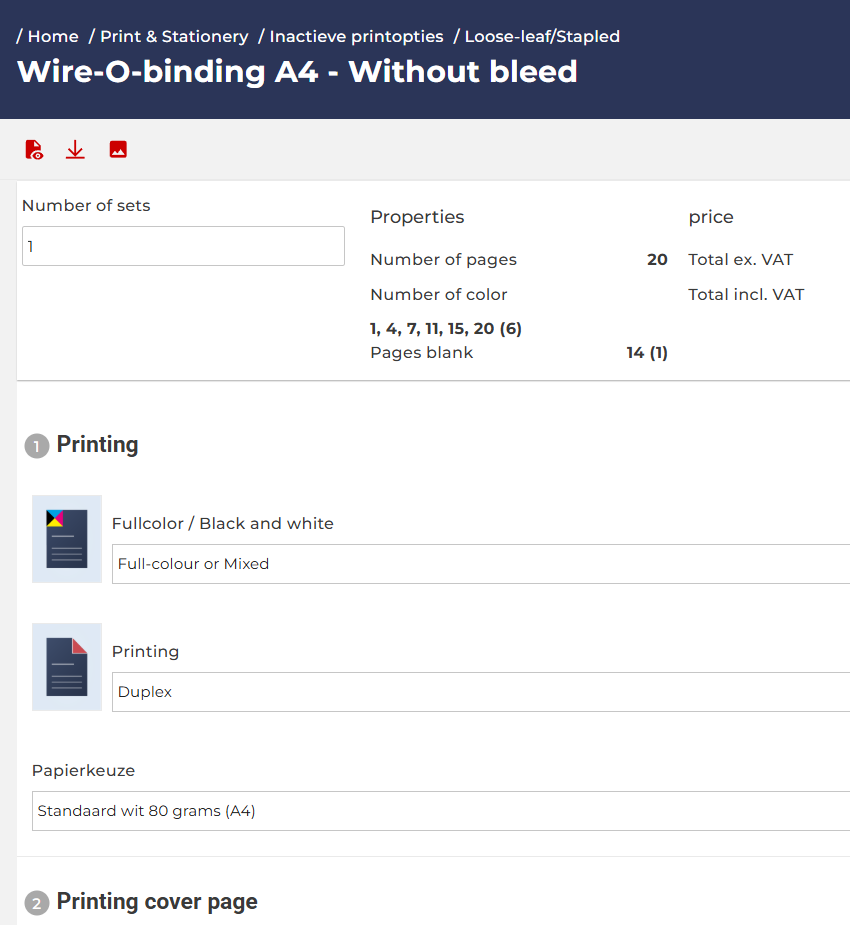Go to Home in the breadcrumb
The image size is (850, 925).
click(53, 36)
